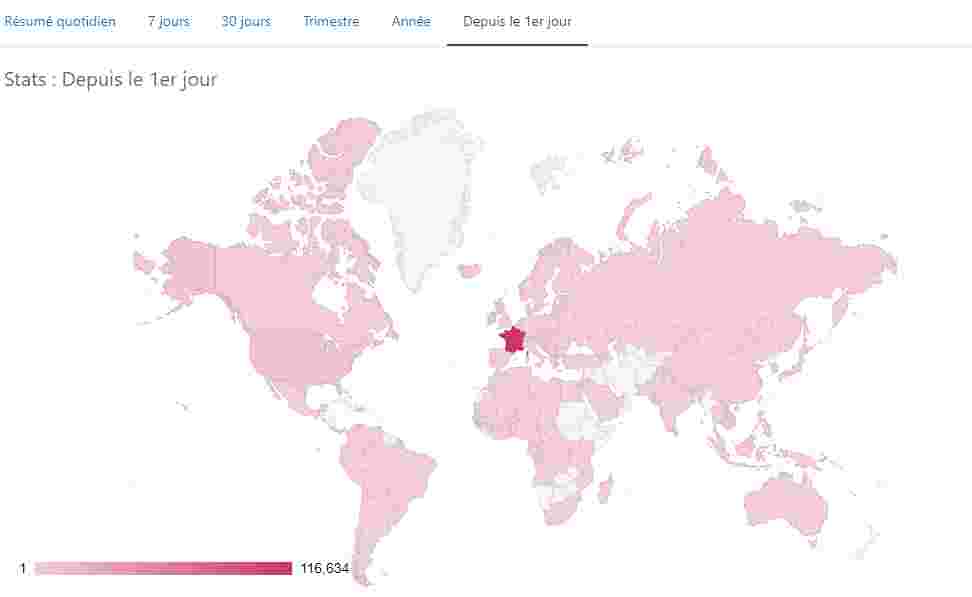Open the Trimestre stats tab
Image resolution: width=972 pixels, height=597 pixels.
point(331,21)
